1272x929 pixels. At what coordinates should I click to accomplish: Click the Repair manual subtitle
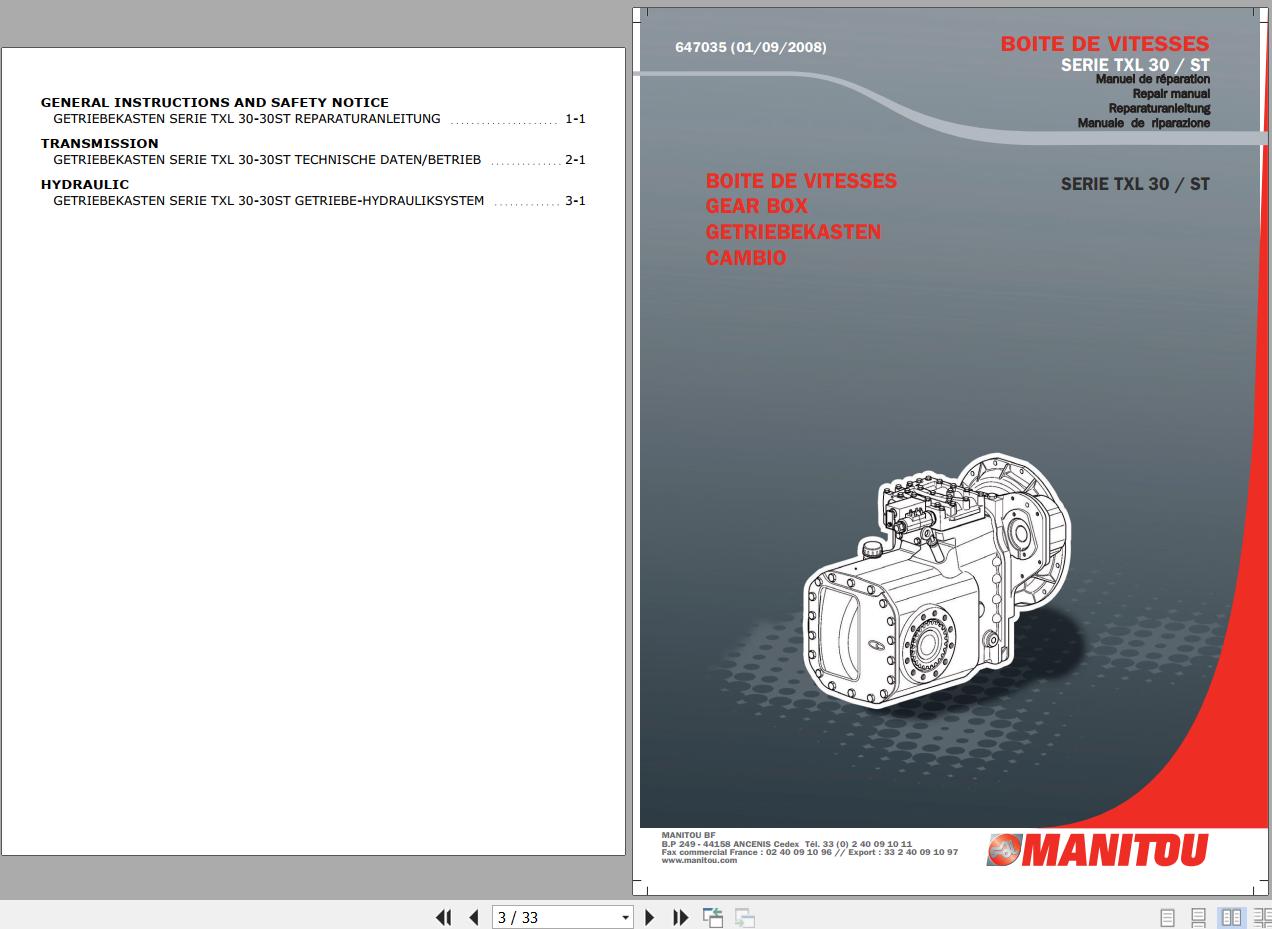(1171, 94)
